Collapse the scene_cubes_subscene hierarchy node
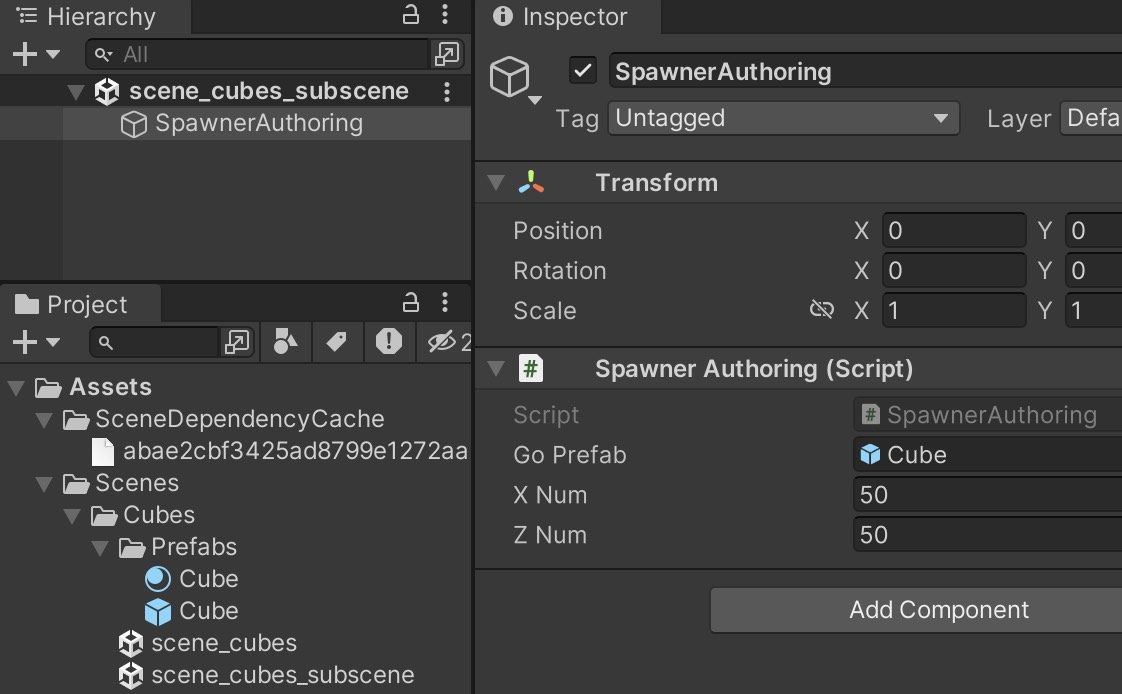Screen dimensions: 1122x694 click(75, 92)
